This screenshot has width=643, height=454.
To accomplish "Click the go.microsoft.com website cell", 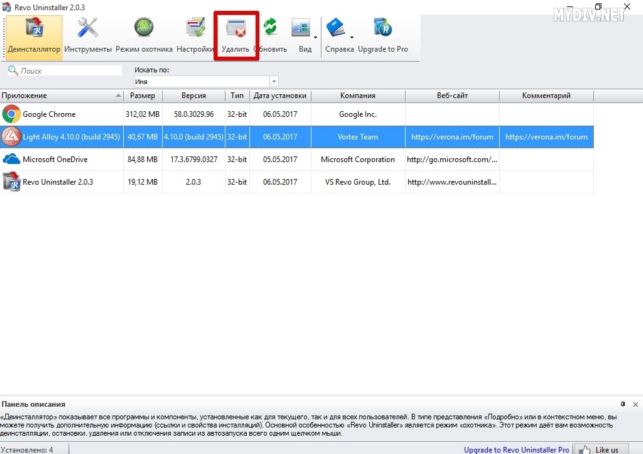I will [x=452, y=160].
